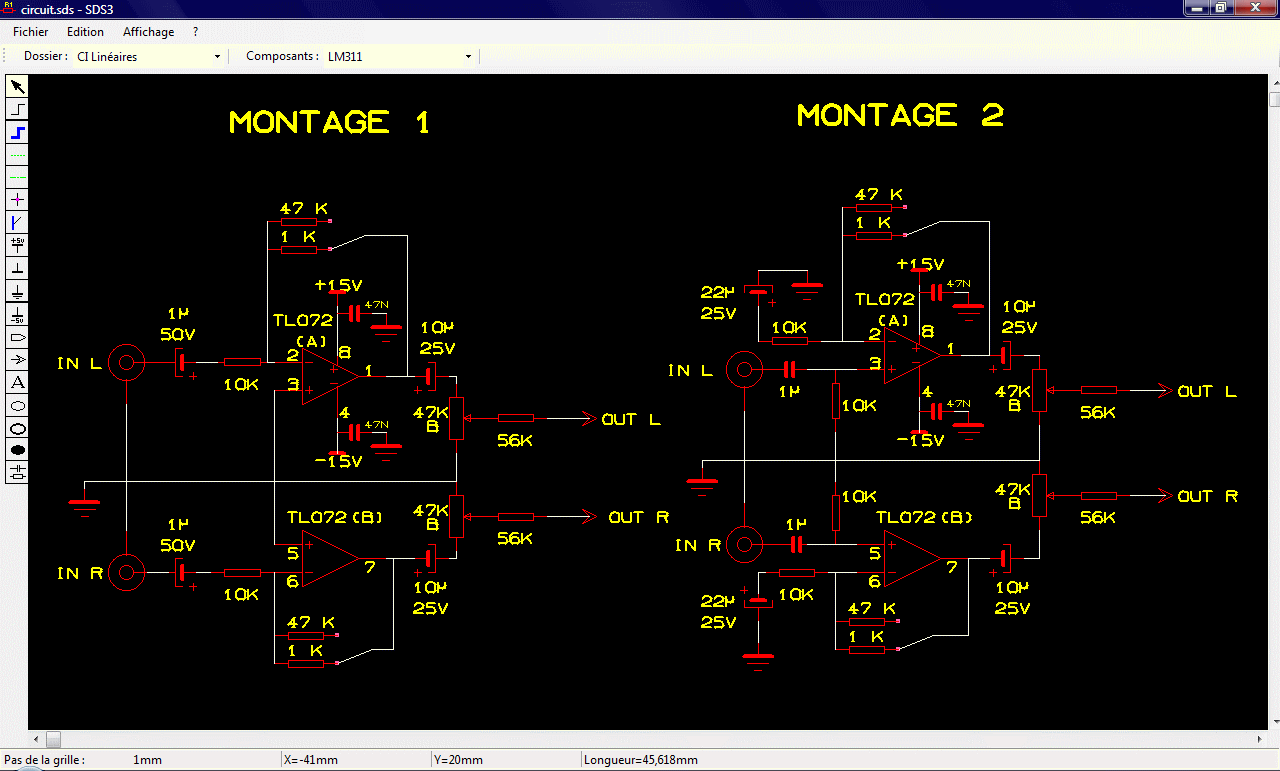The height and width of the screenshot is (771, 1280).
Task: Open the '?' help menu
Action: (x=196, y=32)
